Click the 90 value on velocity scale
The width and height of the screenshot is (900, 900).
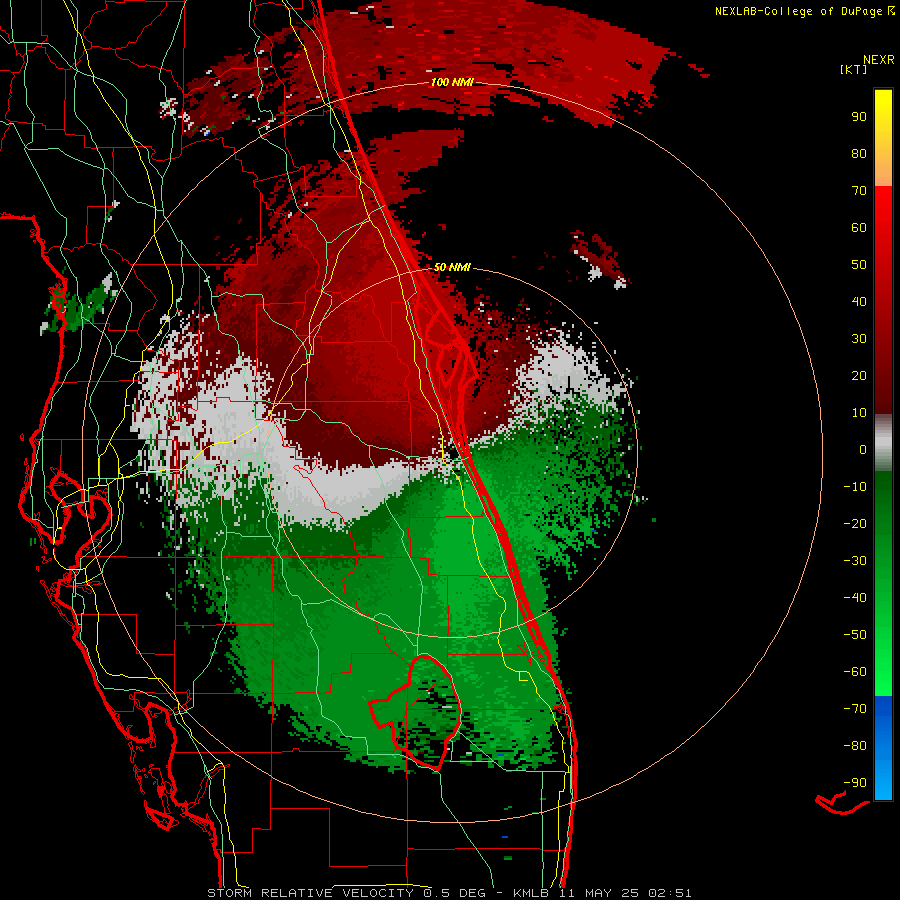point(859,117)
